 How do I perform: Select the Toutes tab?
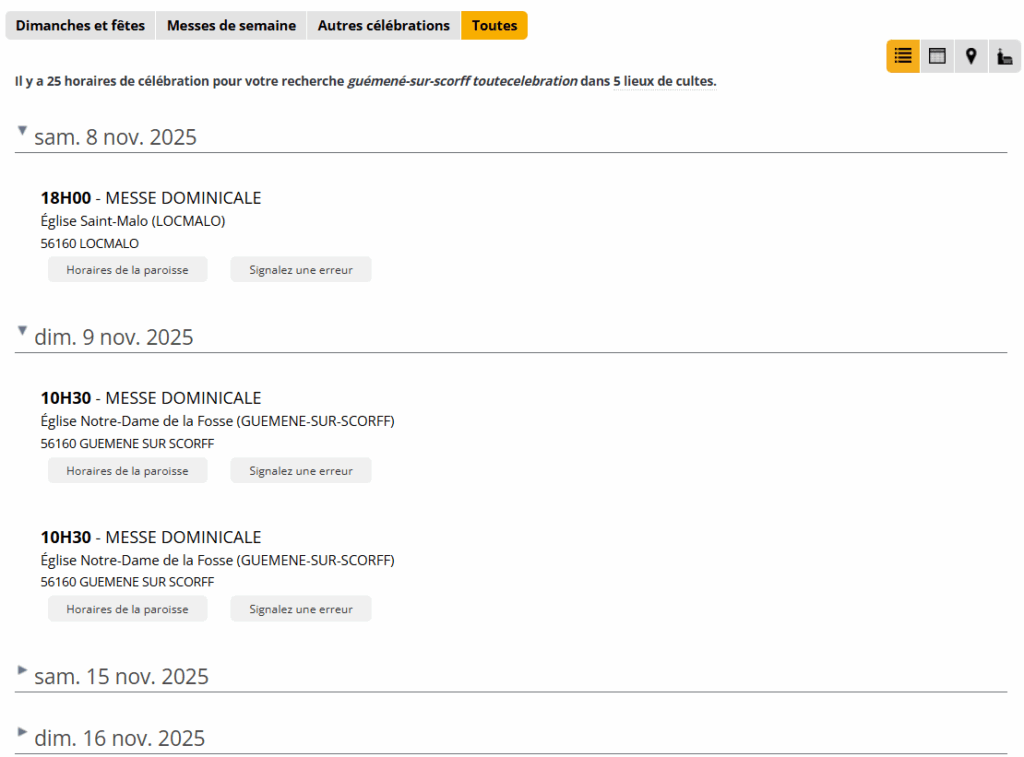tap(494, 26)
